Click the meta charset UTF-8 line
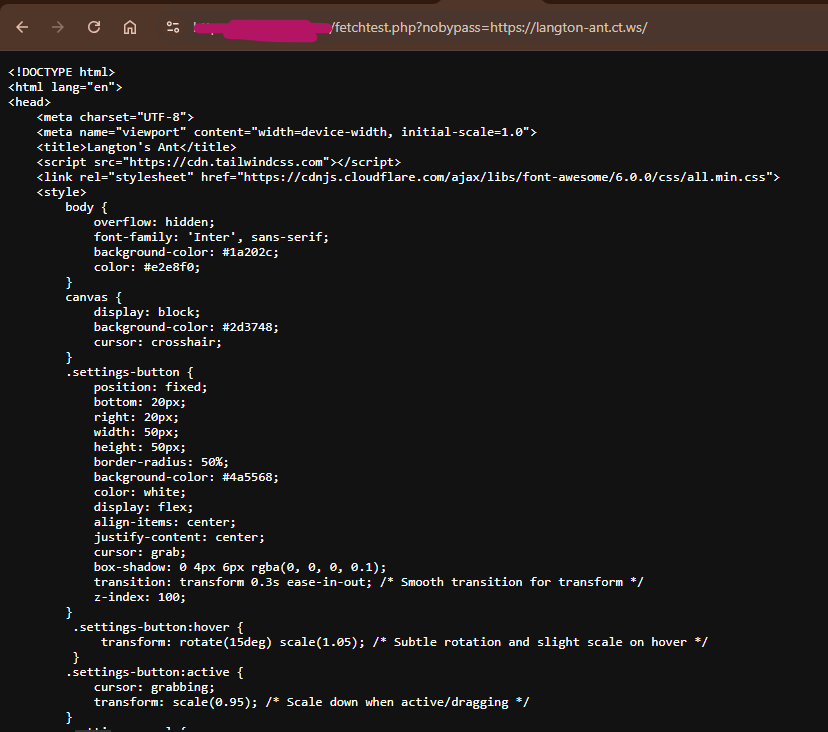 point(115,117)
